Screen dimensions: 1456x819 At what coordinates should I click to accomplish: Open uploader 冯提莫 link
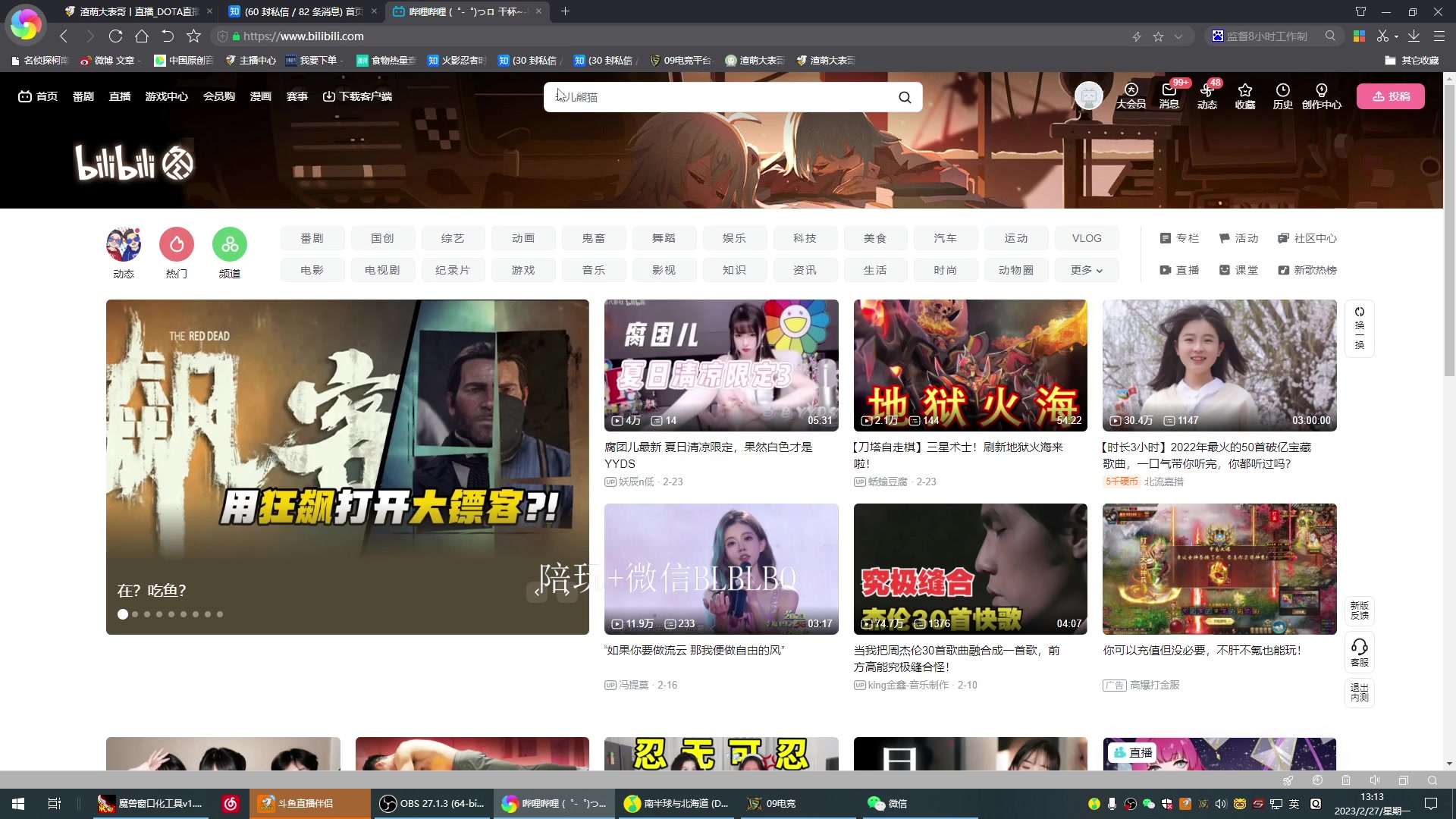click(x=633, y=685)
